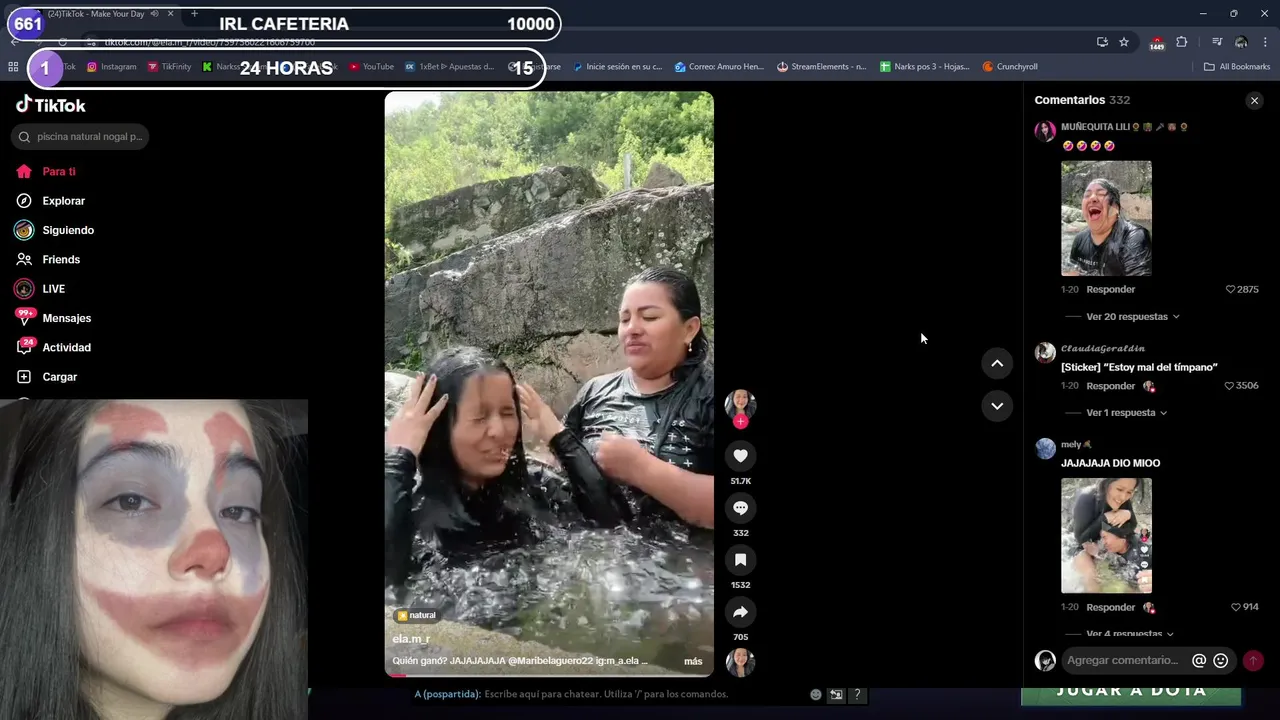Open emoji icon in stream chat bar

(x=816, y=694)
